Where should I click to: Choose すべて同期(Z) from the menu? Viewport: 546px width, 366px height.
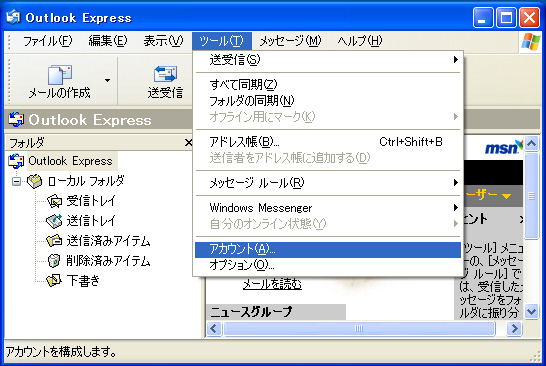pos(328,84)
